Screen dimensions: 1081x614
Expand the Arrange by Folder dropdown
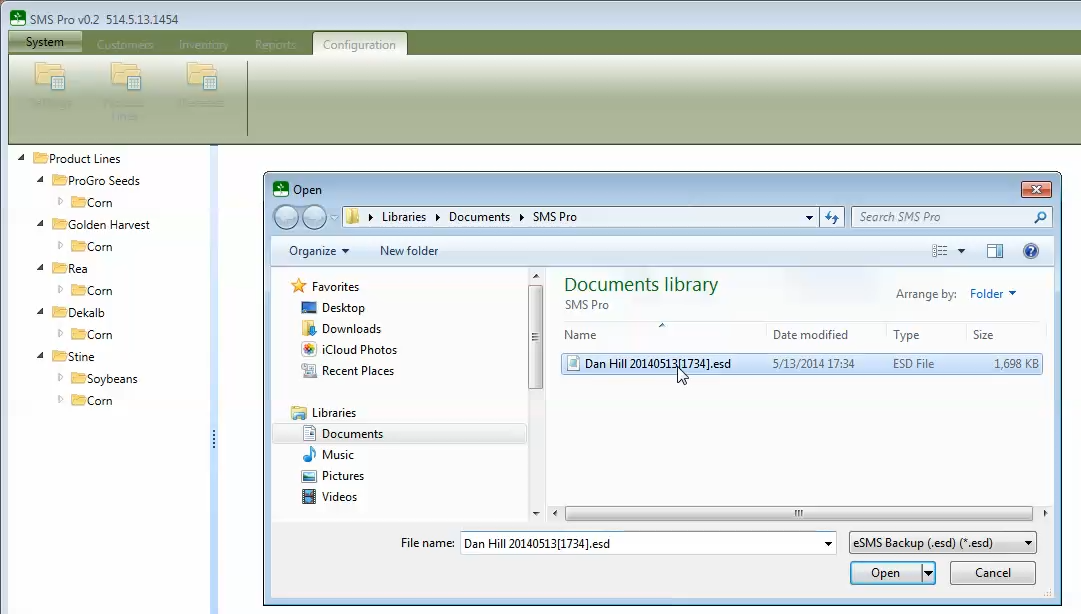[993, 294]
